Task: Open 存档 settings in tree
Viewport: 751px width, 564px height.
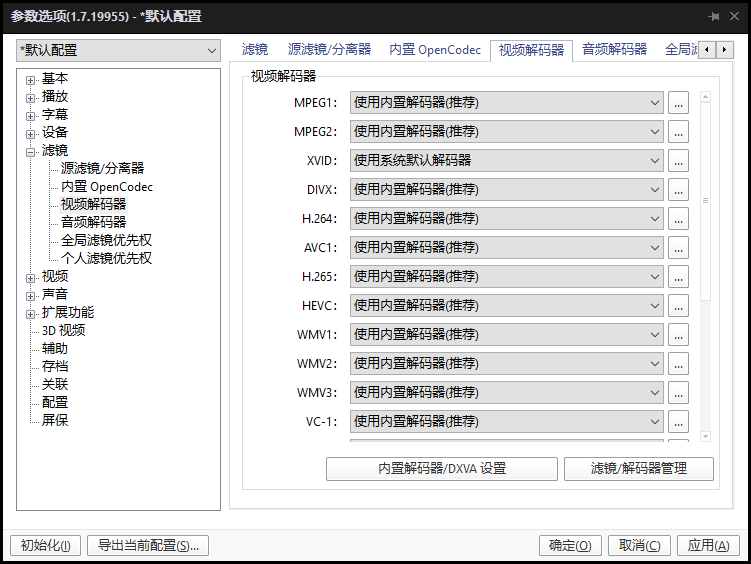Action: [x=55, y=366]
